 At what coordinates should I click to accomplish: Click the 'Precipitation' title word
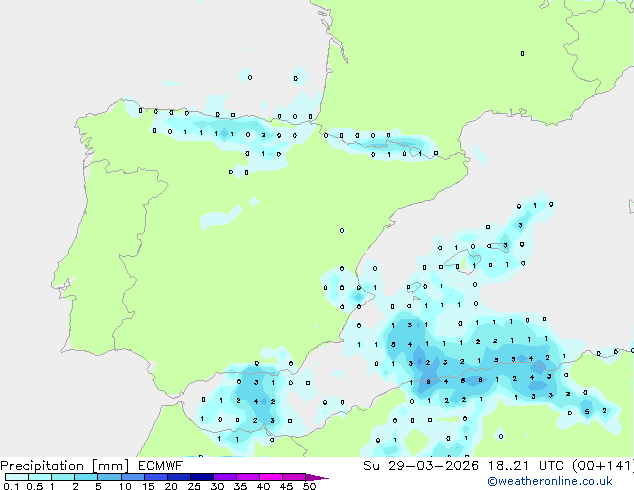click(x=42, y=466)
